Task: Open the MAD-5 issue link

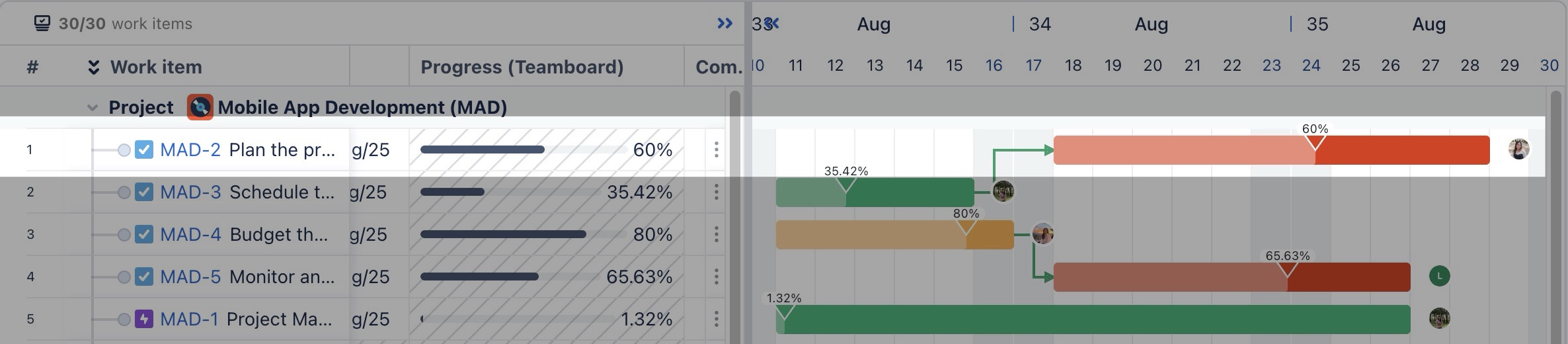Action: (190, 277)
